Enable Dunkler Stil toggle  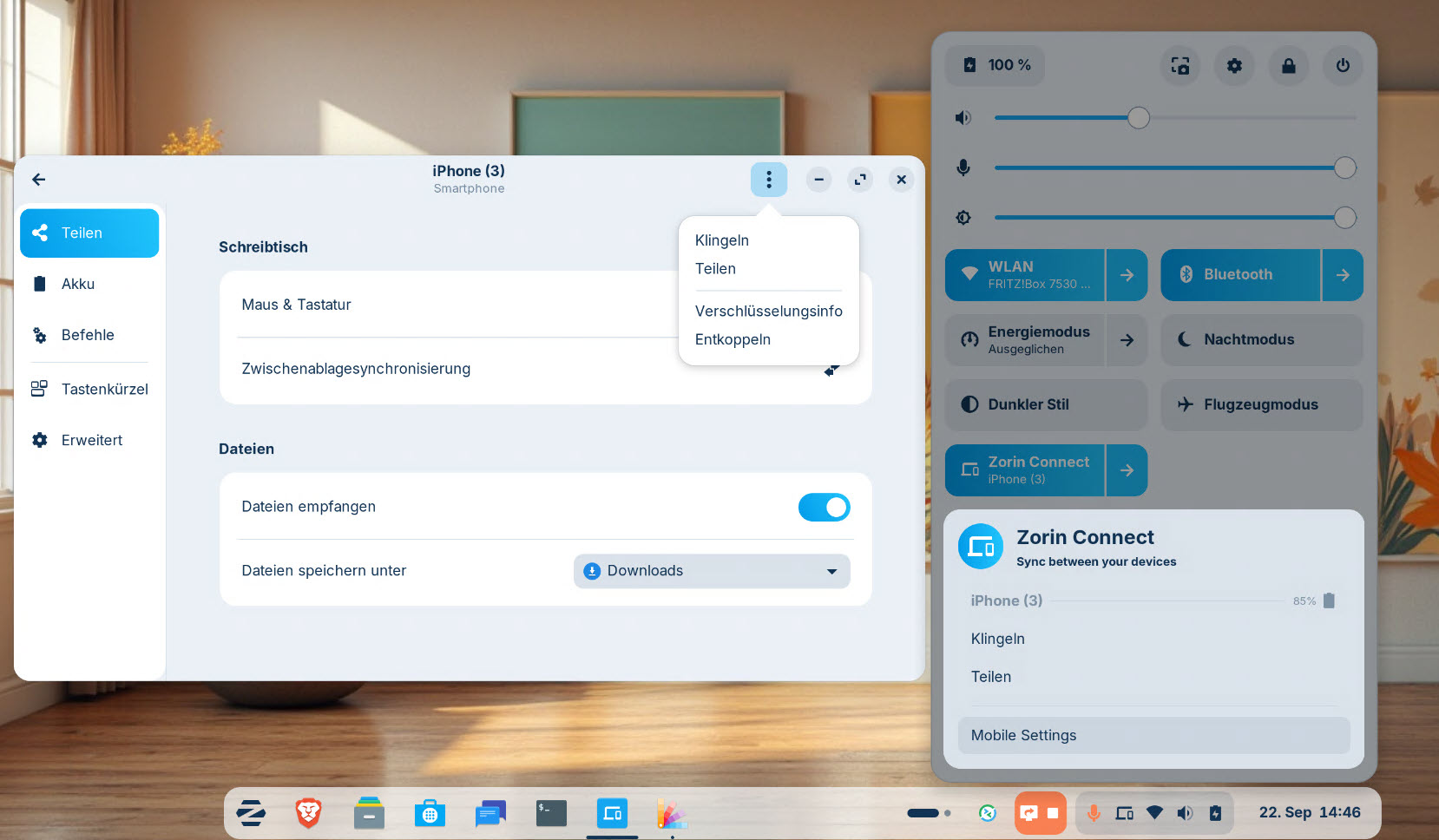[1045, 404]
